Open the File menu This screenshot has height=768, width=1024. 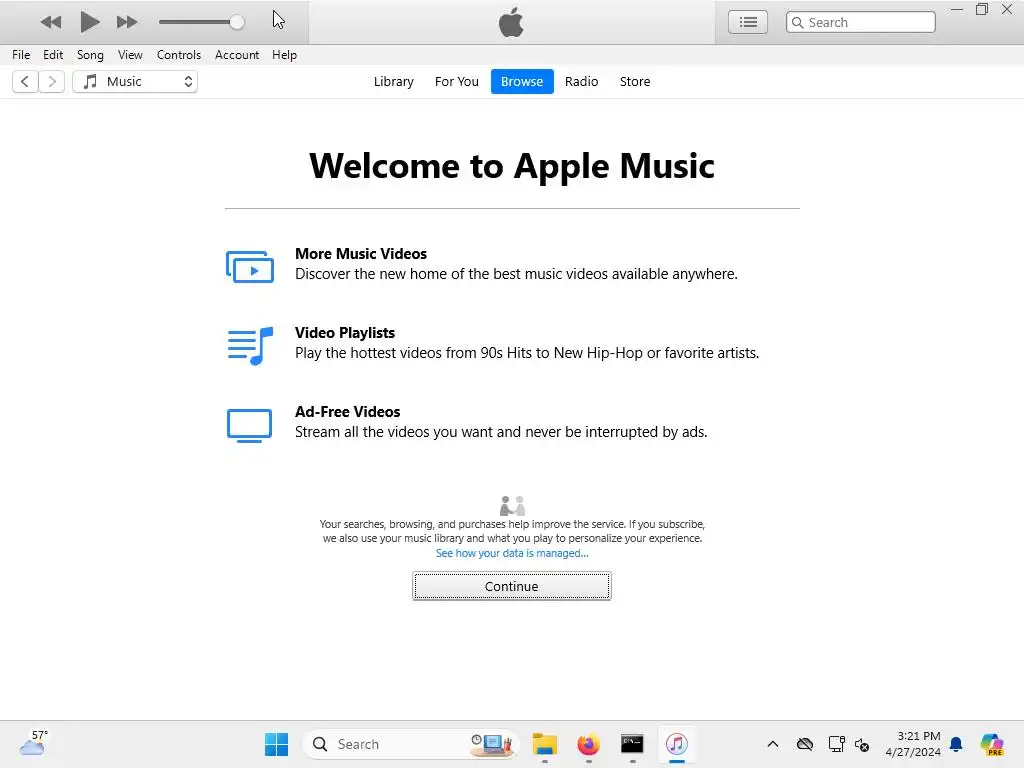point(21,55)
